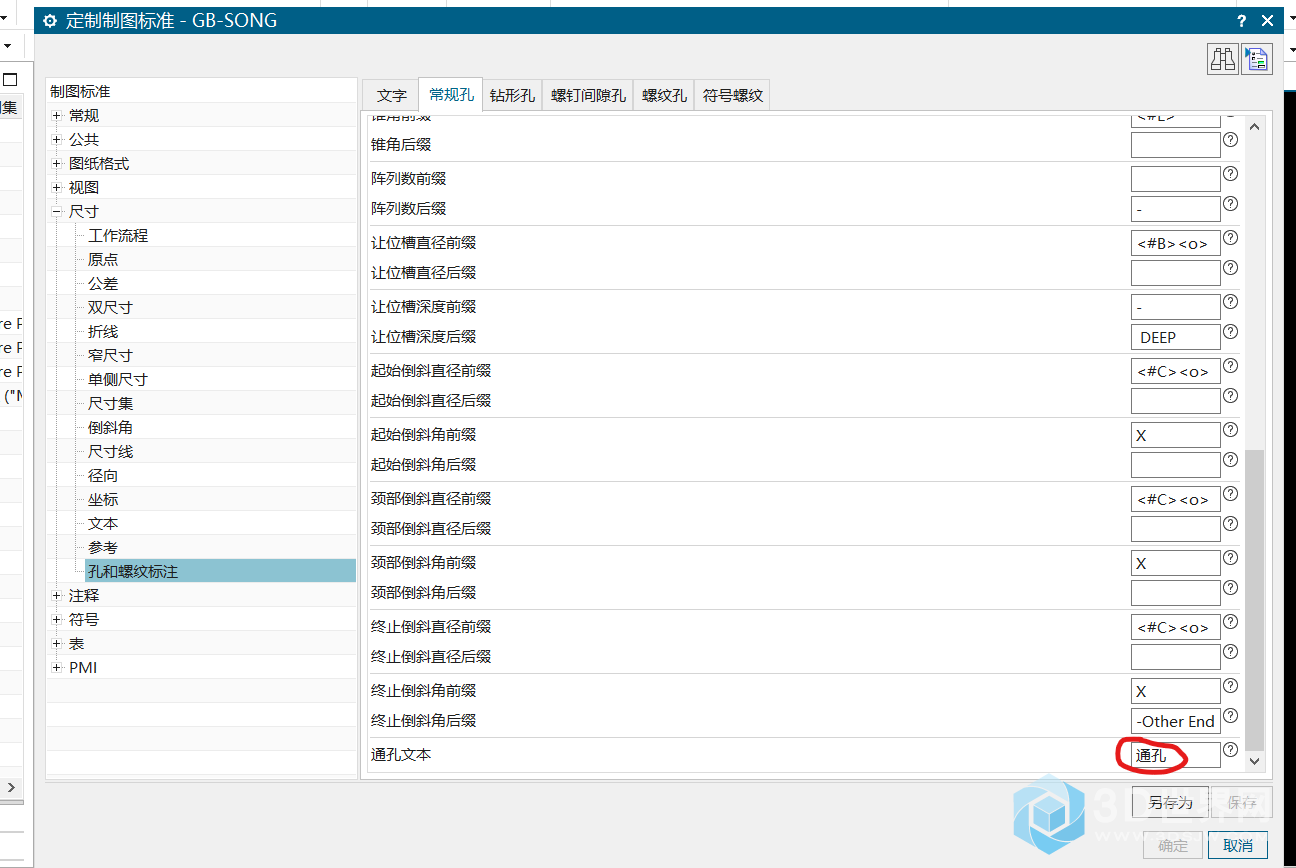Screen dimensions: 1296x868
Task: Click the 阵列数后缀 input field
Action: (1175, 209)
